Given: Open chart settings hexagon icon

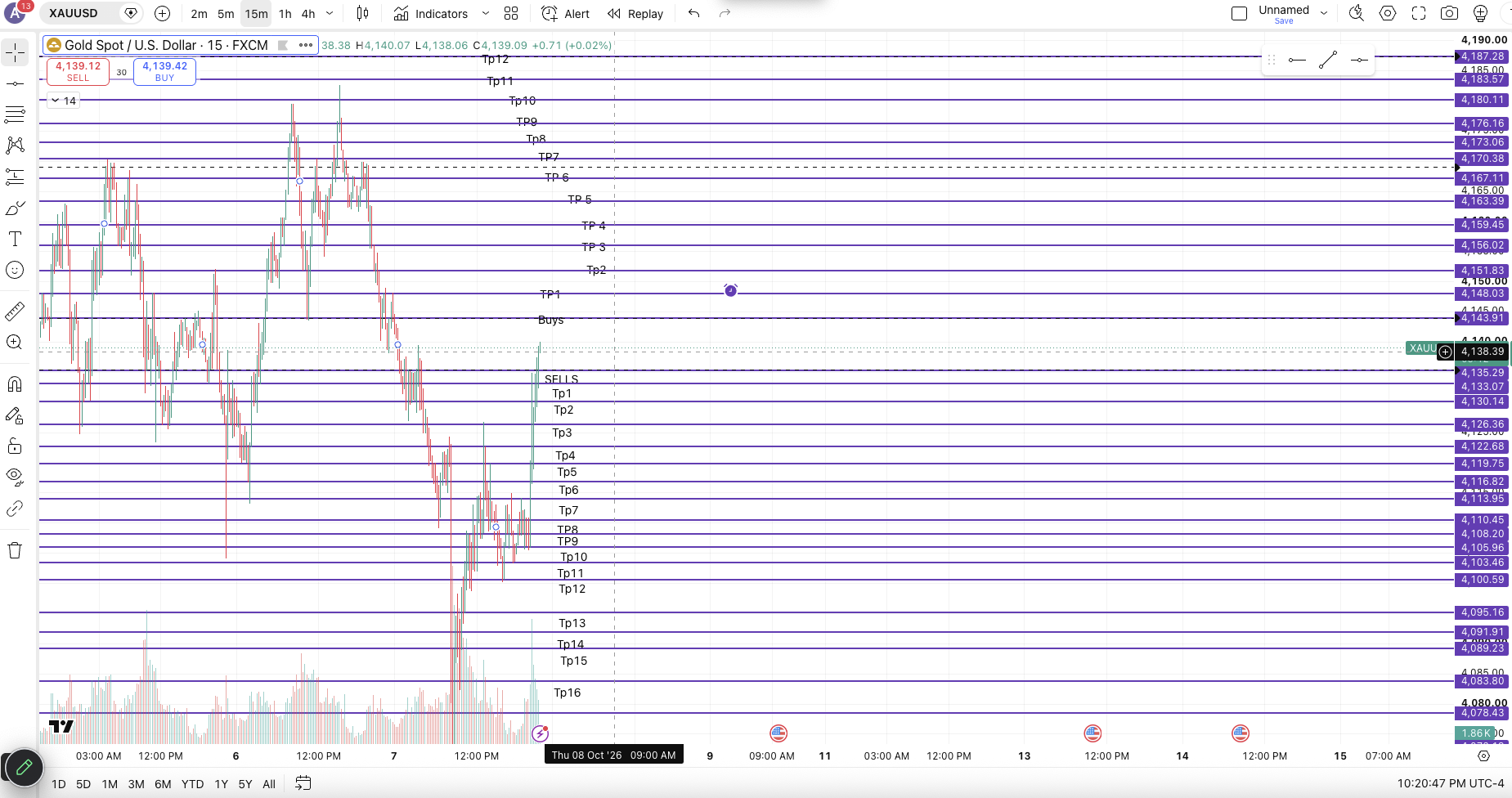Looking at the screenshot, I should tap(1388, 13).
